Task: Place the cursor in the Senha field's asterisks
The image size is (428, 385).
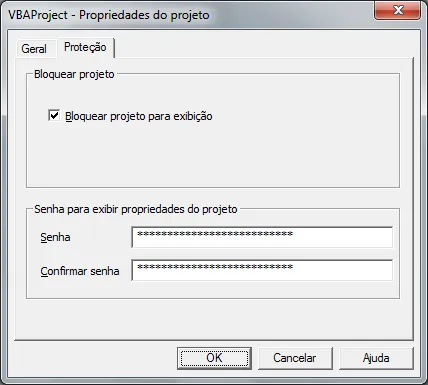Action: pyautogui.click(x=215, y=234)
